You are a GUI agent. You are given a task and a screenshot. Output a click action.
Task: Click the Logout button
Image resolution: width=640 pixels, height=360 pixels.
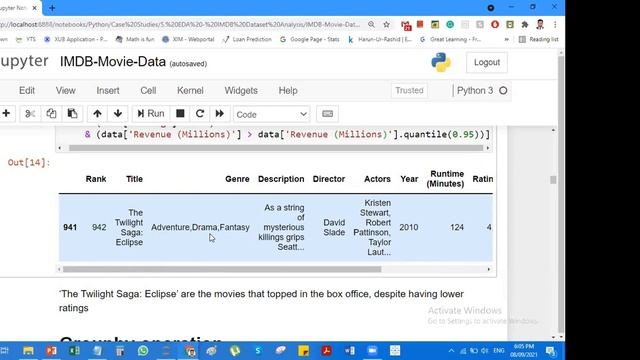pos(487,62)
